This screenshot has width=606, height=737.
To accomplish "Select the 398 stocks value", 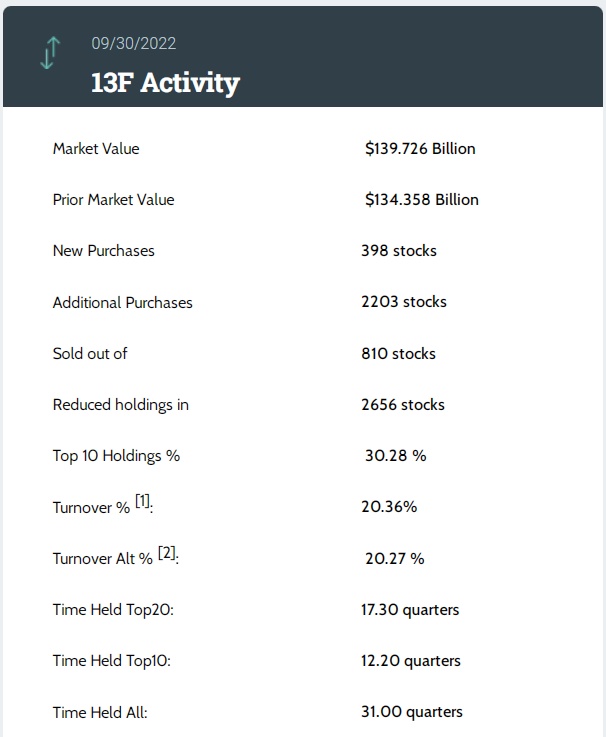I will 399,251.
